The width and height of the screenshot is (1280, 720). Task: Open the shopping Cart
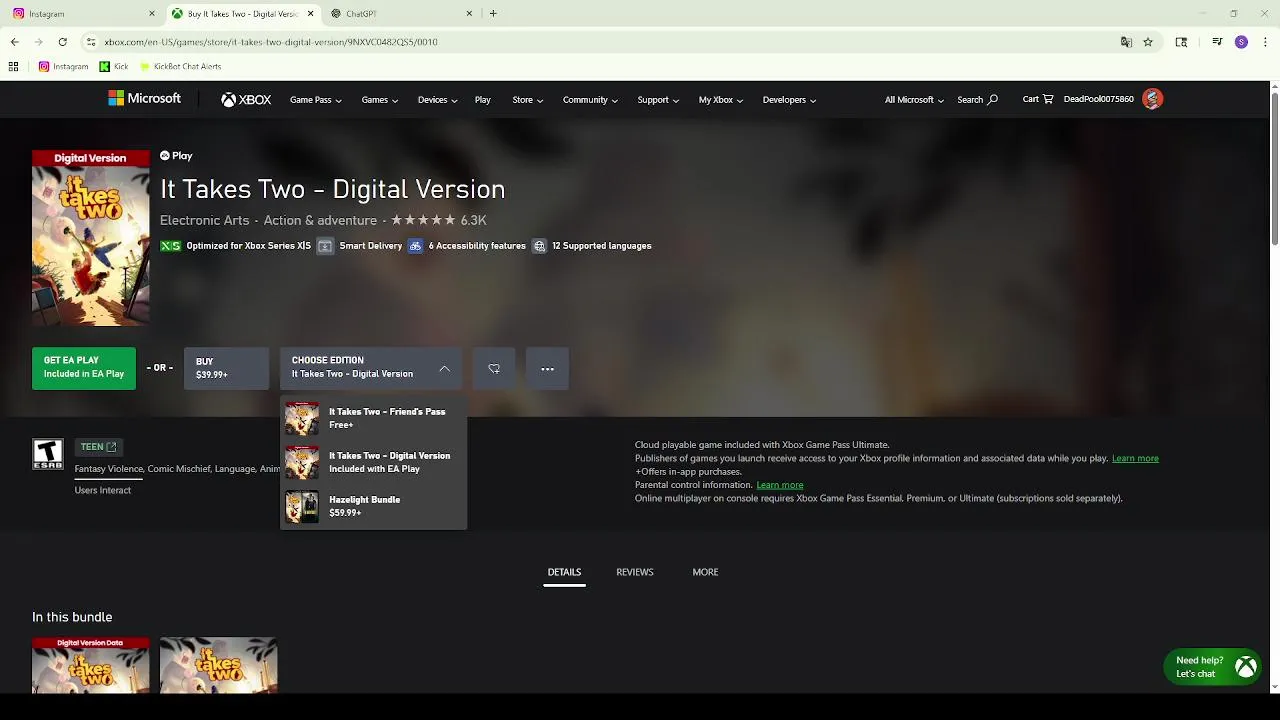[1038, 99]
